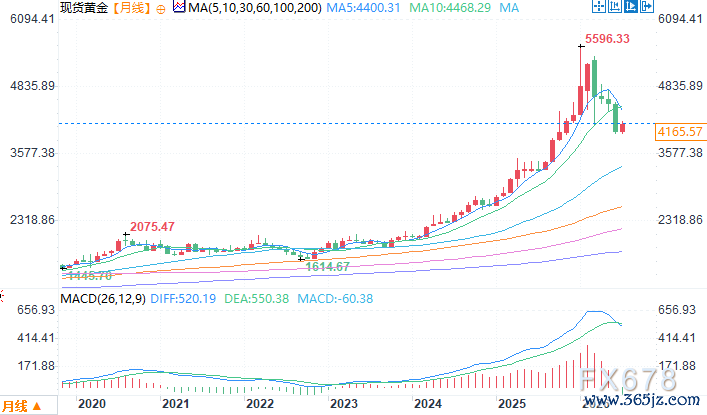Click the 2020 label on time axis
Screen dimensions: 707x415
pyautogui.click(x=92, y=403)
